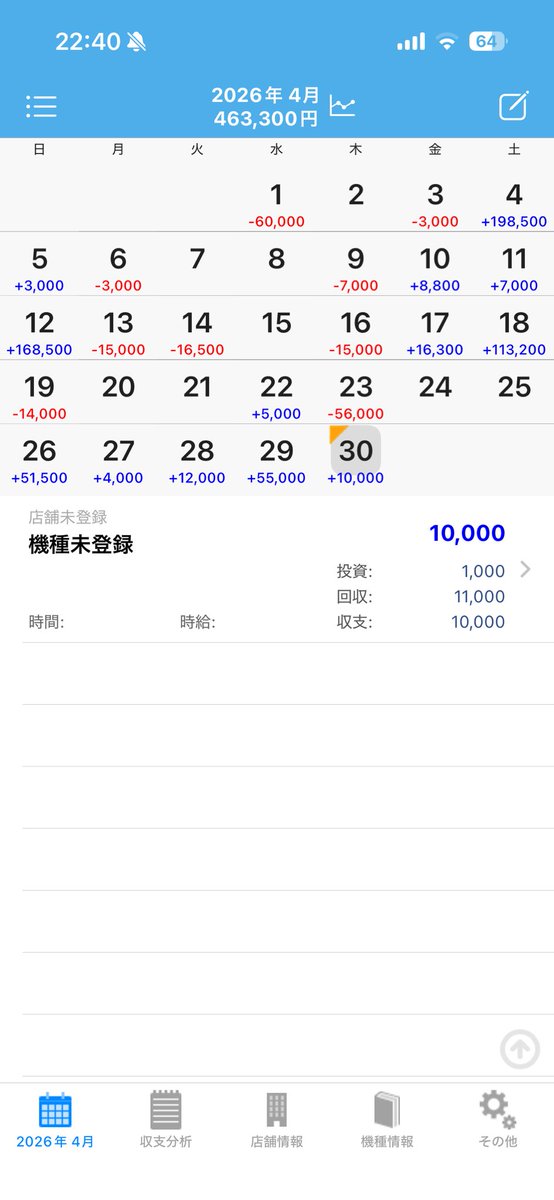The height and width of the screenshot is (1200, 554).
Task: Switch to the 収支分析 tab
Action: coord(166,1121)
